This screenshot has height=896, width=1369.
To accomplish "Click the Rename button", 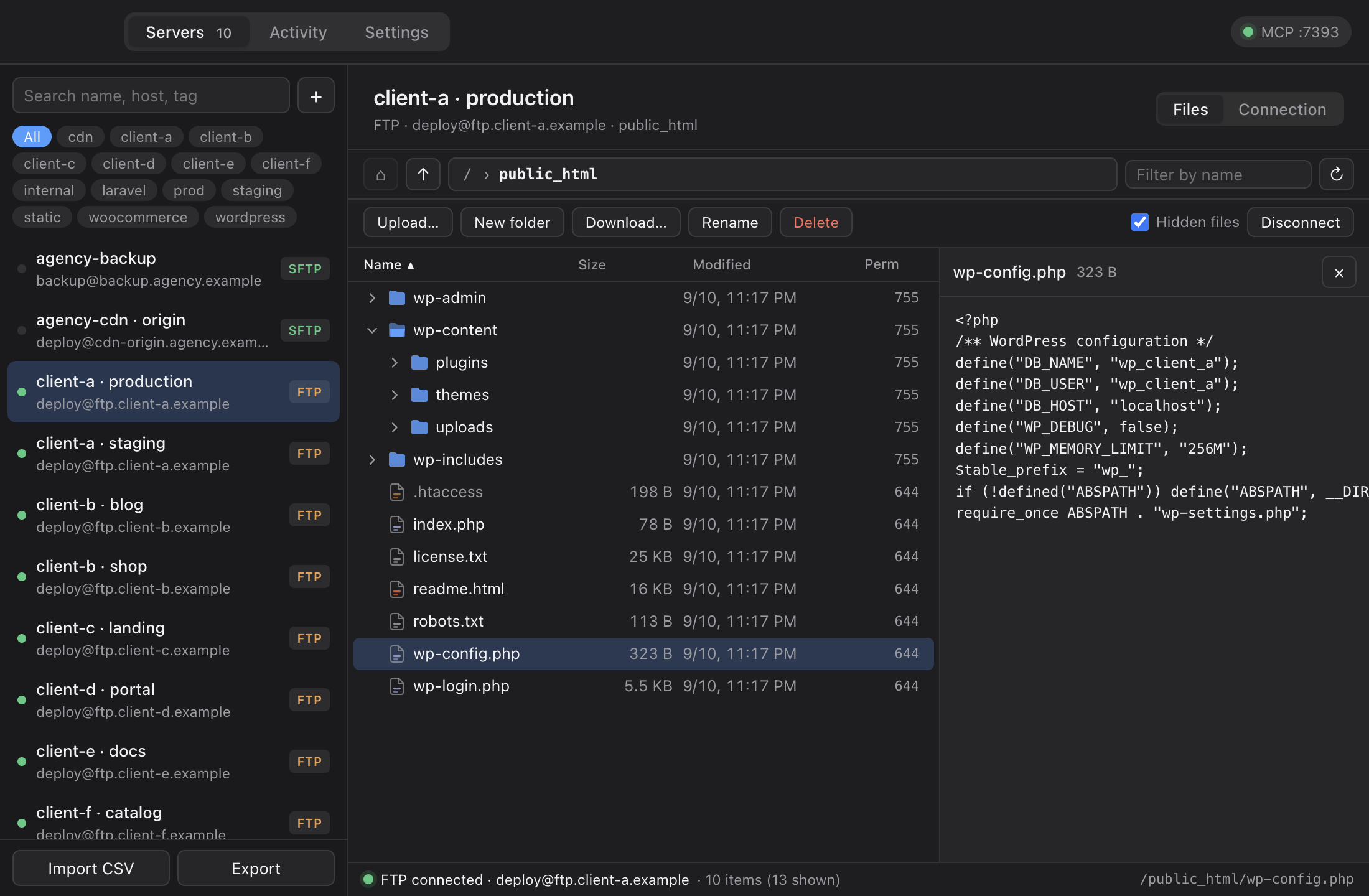I will click(730, 222).
